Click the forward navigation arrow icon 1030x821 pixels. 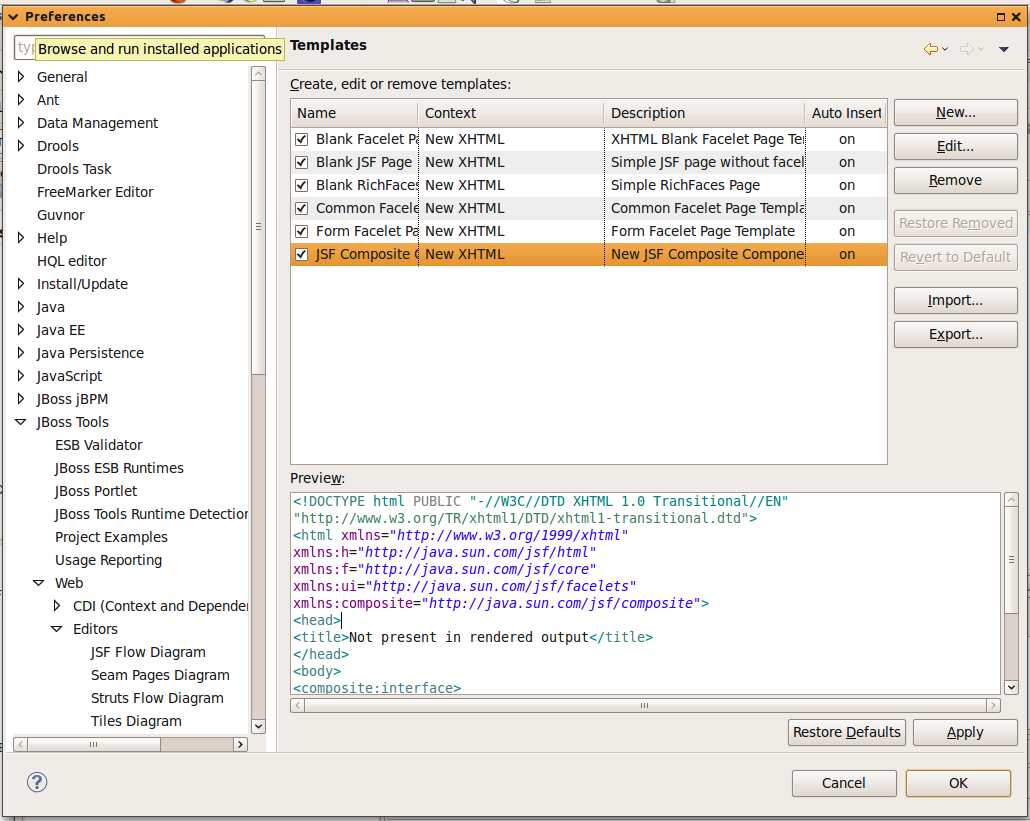tap(966, 49)
